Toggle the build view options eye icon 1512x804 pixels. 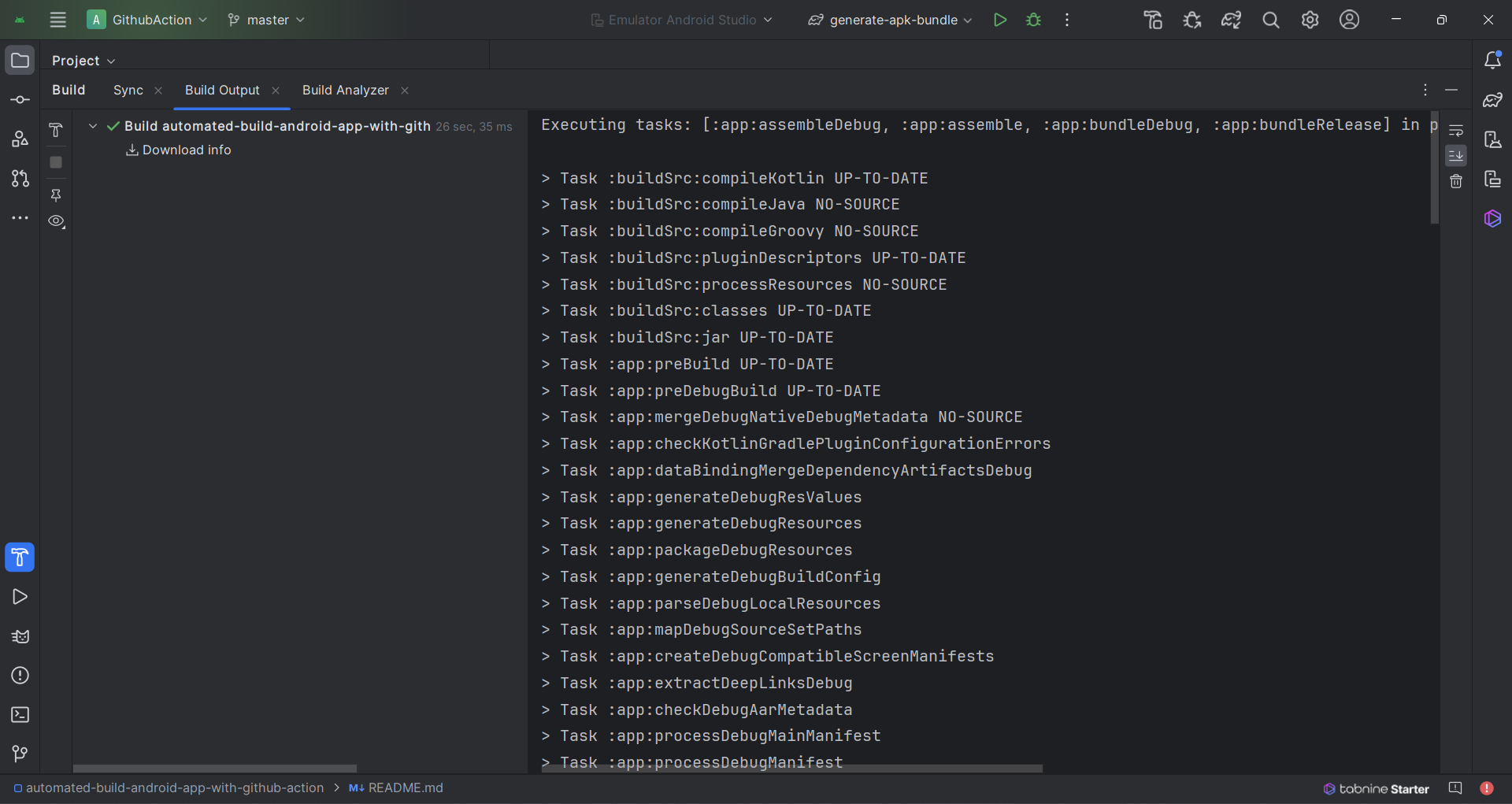(x=56, y=221)
